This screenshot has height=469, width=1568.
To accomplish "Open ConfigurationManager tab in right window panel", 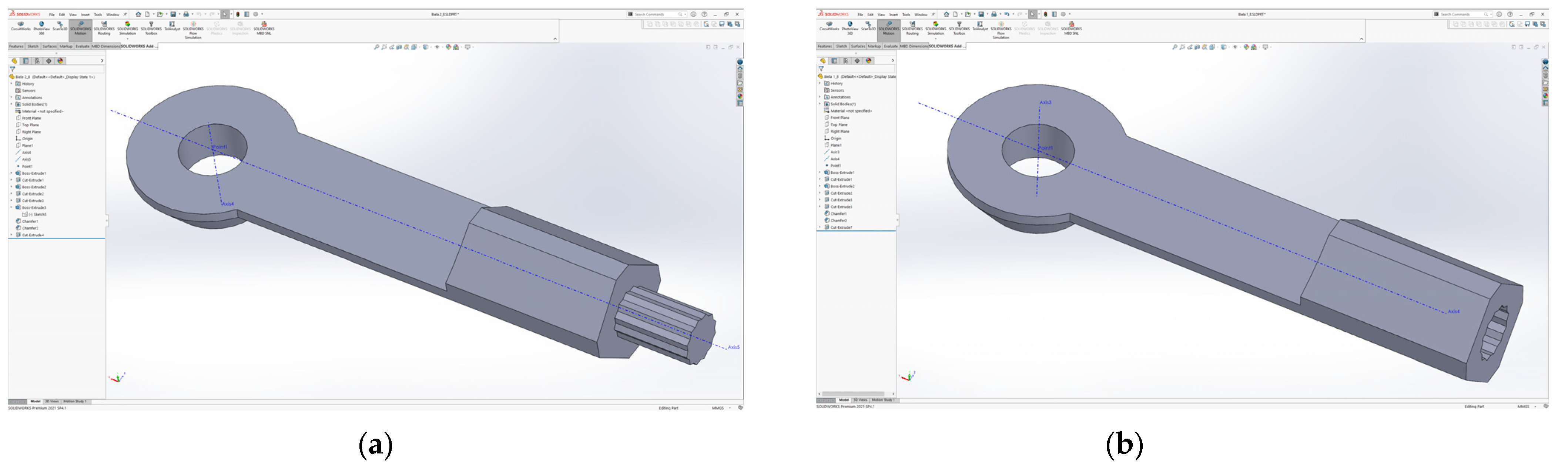I will click(x=845, y=61).
